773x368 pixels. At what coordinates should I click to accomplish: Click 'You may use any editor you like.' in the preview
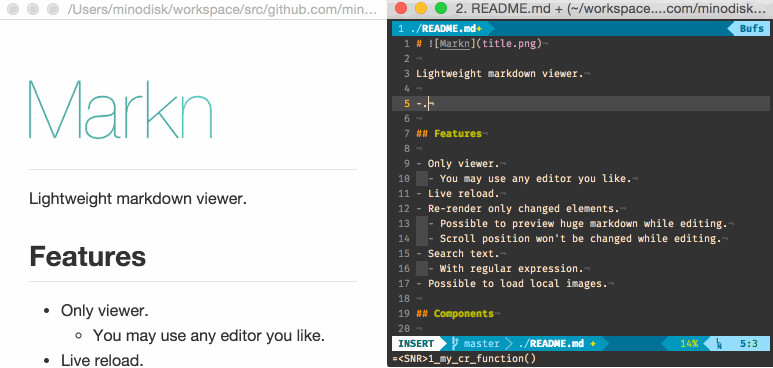tap(209, 336)
